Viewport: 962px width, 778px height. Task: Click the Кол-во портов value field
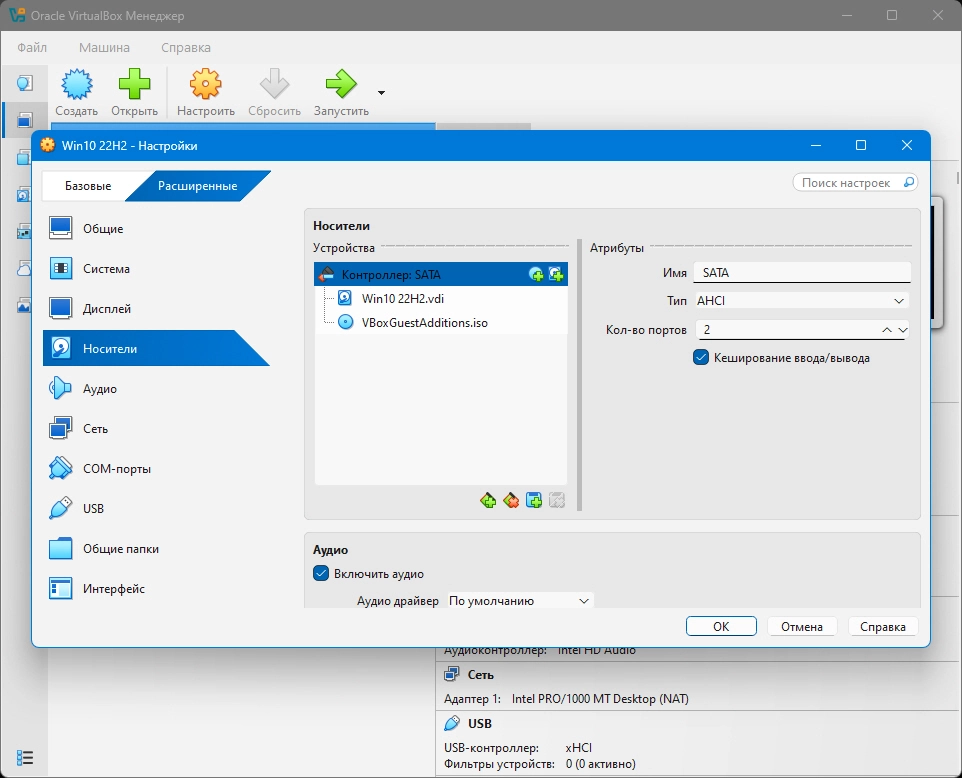[787, 330]
